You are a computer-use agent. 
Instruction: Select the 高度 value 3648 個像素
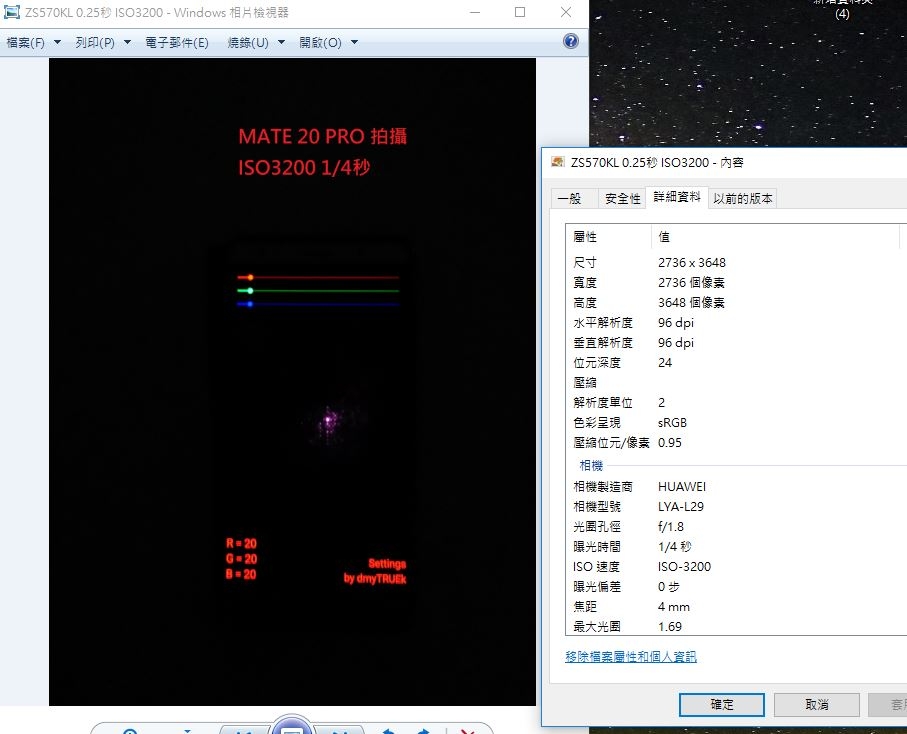(x=691, y=303)
